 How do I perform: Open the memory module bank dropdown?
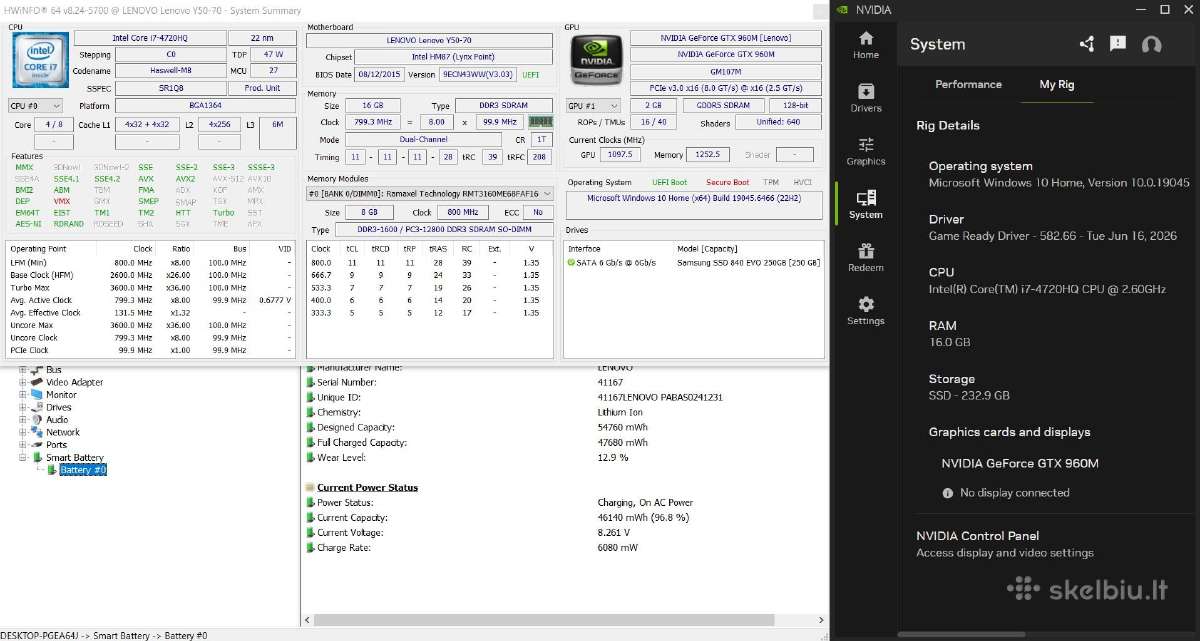click(x=429, y=194)
